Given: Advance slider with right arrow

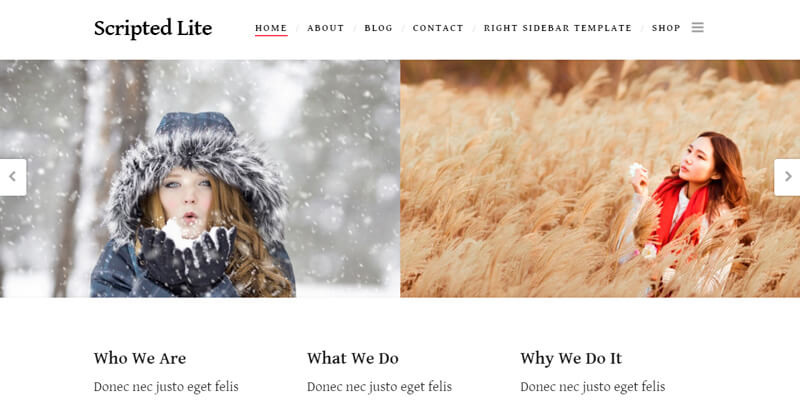Looking at the screenshot, I should coord(787,177).
